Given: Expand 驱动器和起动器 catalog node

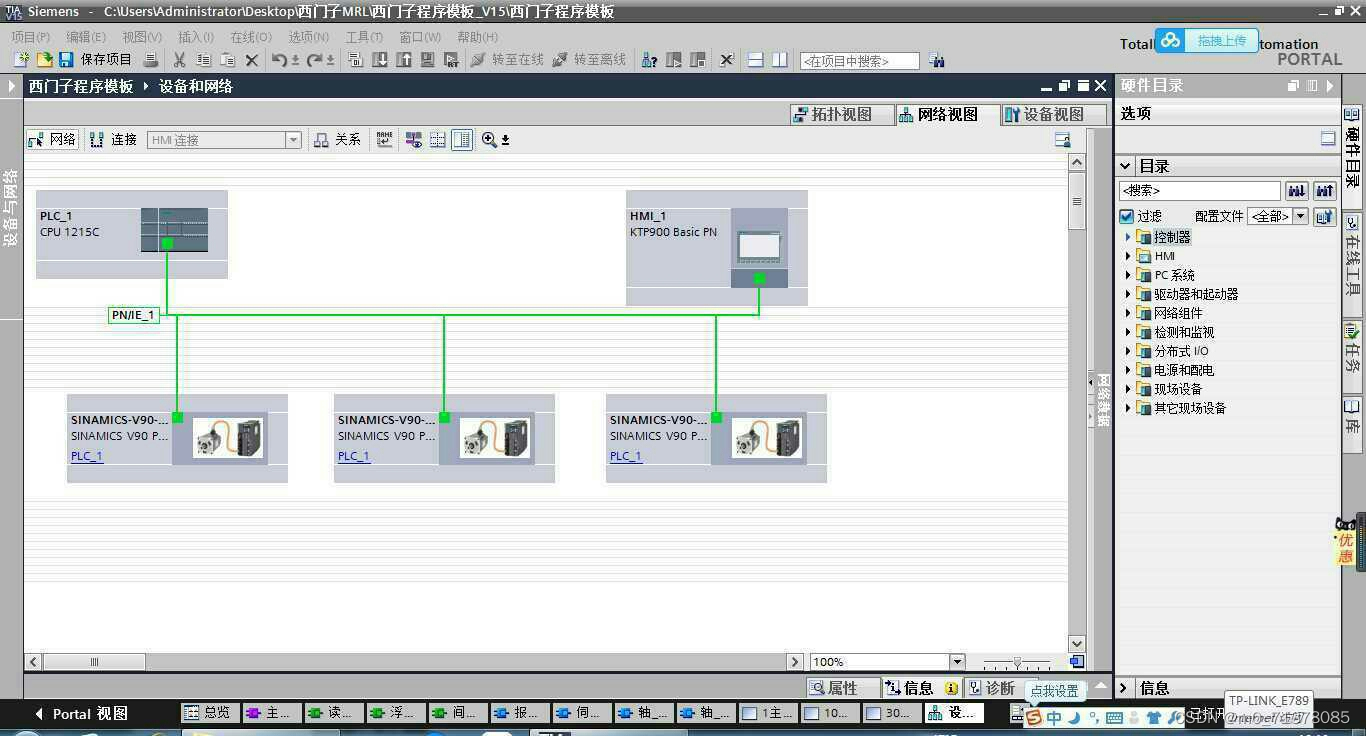Looking at the screenshot, I should coord(1128,294).
